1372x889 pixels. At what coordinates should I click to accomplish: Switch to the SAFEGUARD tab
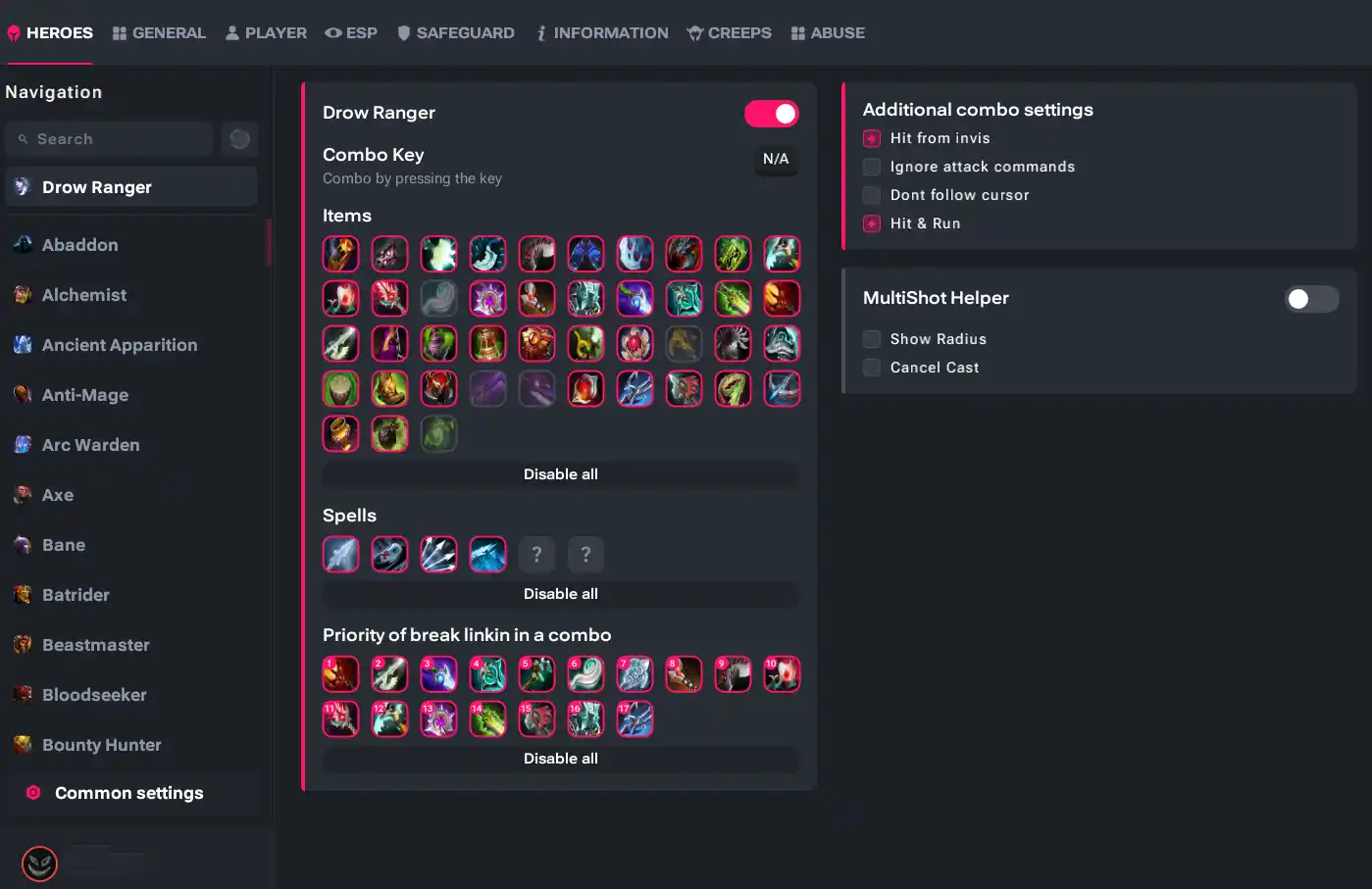pos(456,32)
